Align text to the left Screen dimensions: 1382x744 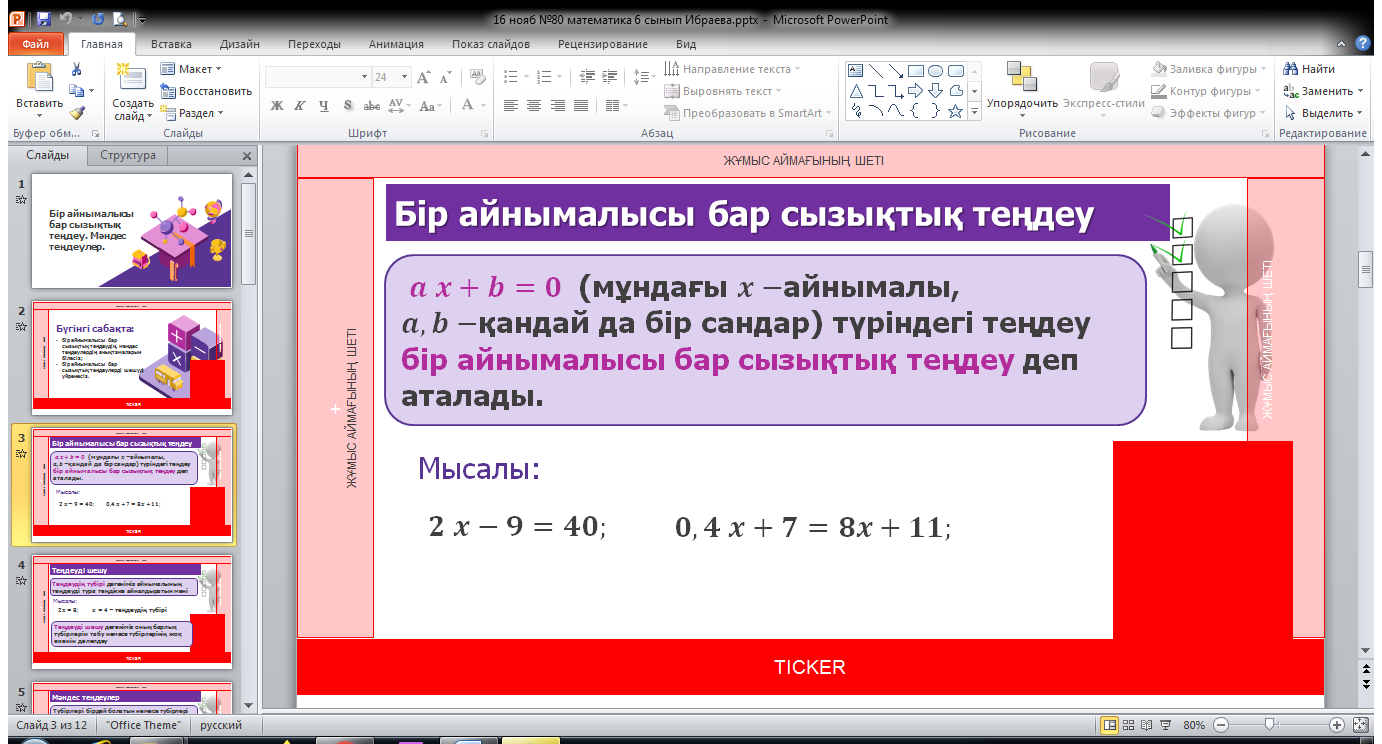coord(511,105)
